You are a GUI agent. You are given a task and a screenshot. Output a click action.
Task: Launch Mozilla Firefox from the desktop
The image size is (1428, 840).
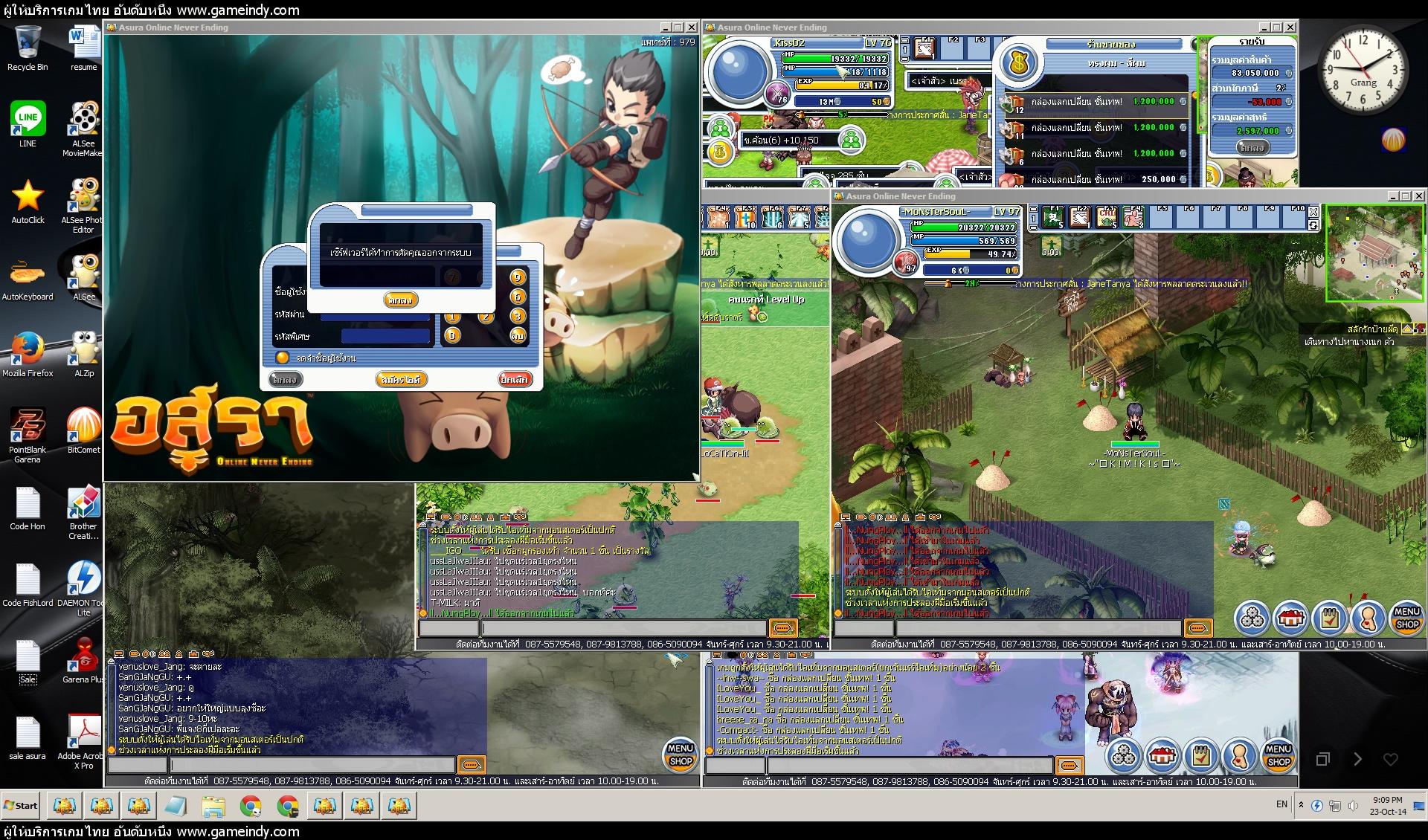click(28, 355)
